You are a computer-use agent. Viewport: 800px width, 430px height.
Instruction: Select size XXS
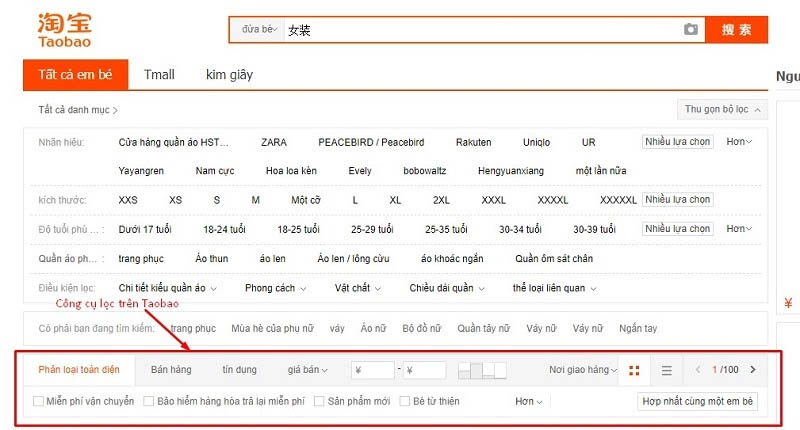[128, 200]
